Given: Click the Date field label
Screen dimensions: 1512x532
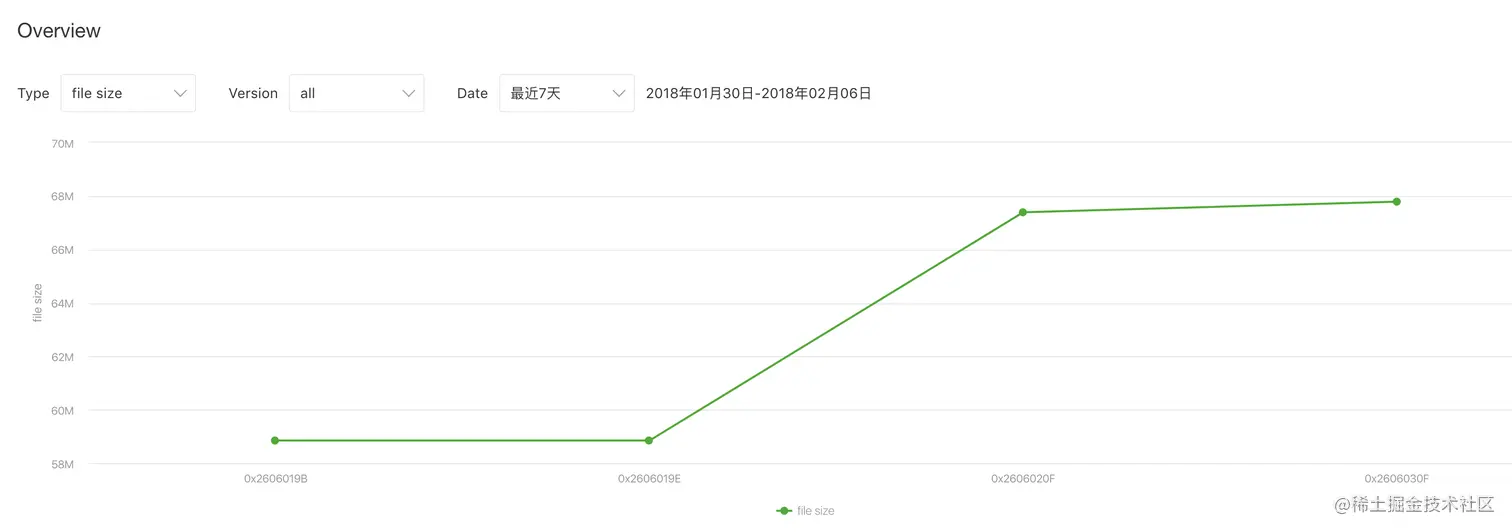Looking at the screenshot, I should tap(472, 93).
